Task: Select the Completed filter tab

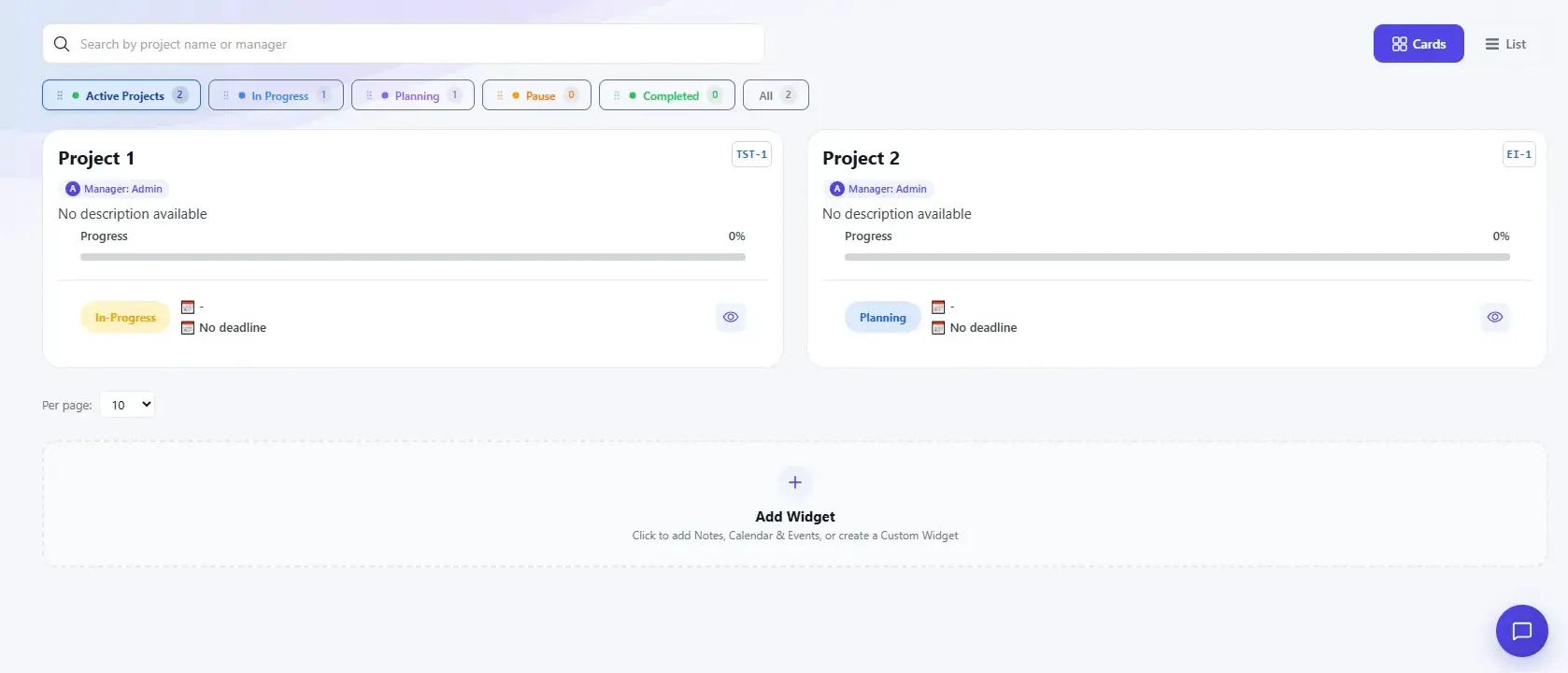Action: [667, 95]
